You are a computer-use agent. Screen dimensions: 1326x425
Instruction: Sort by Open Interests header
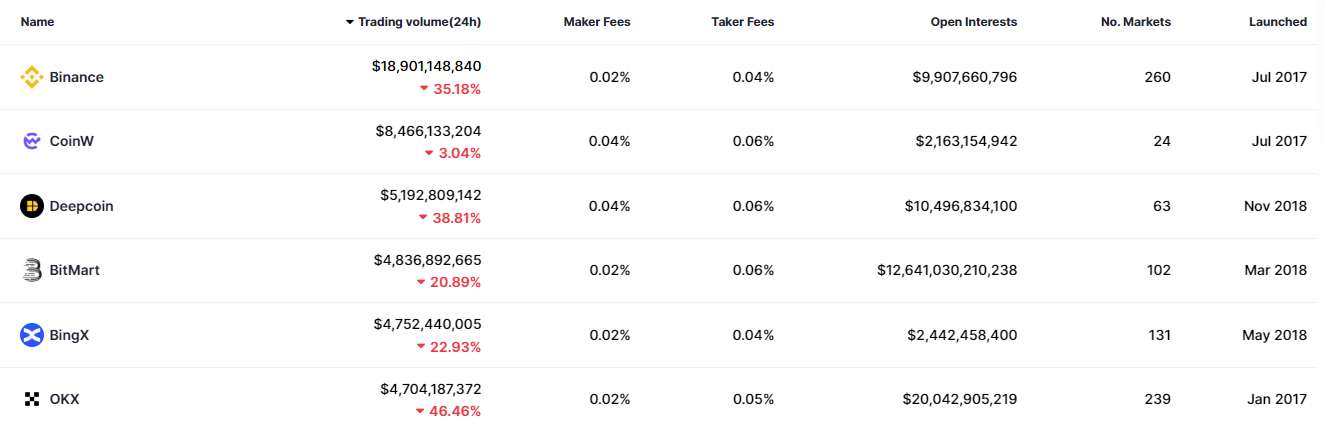click(973, 22)
